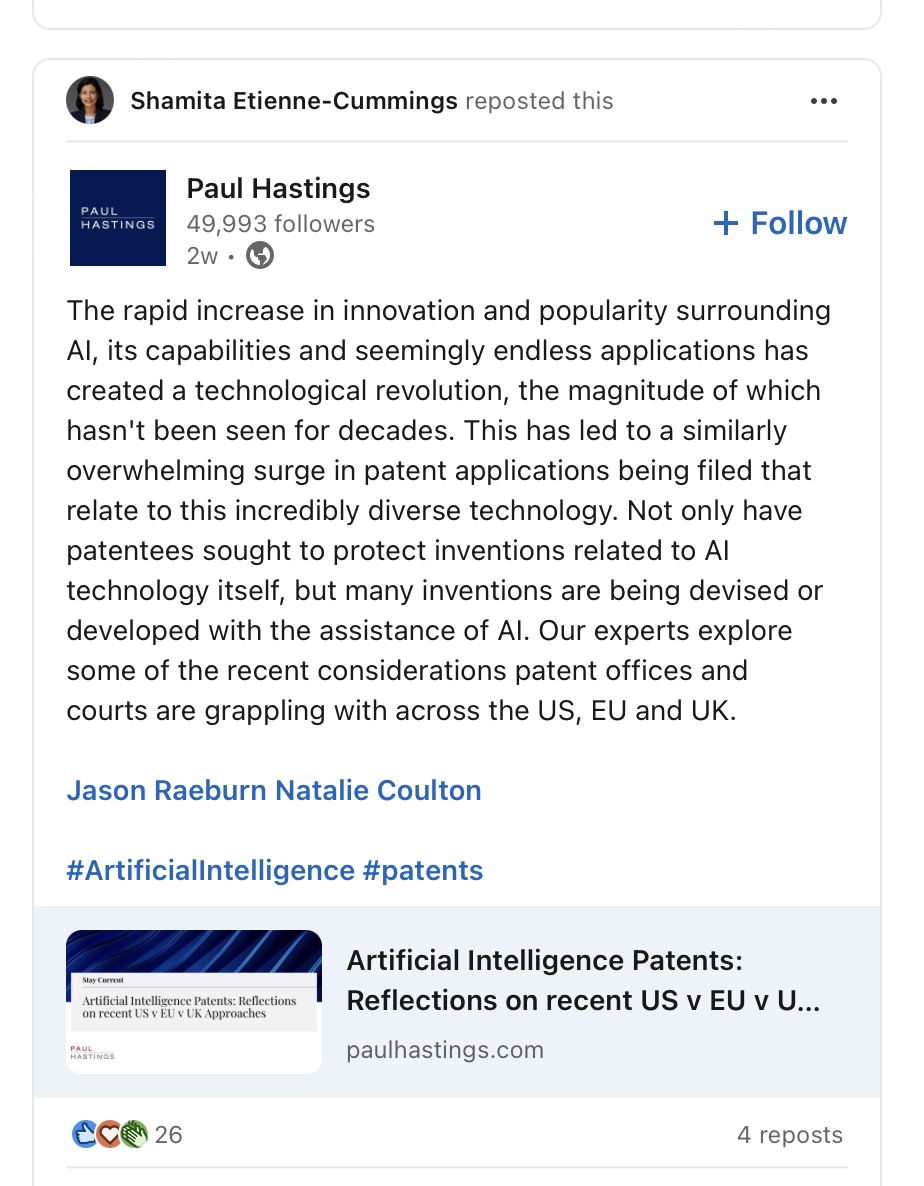View the 4 reposts list
924x1186 pixels.
(x=789, y=1135)
